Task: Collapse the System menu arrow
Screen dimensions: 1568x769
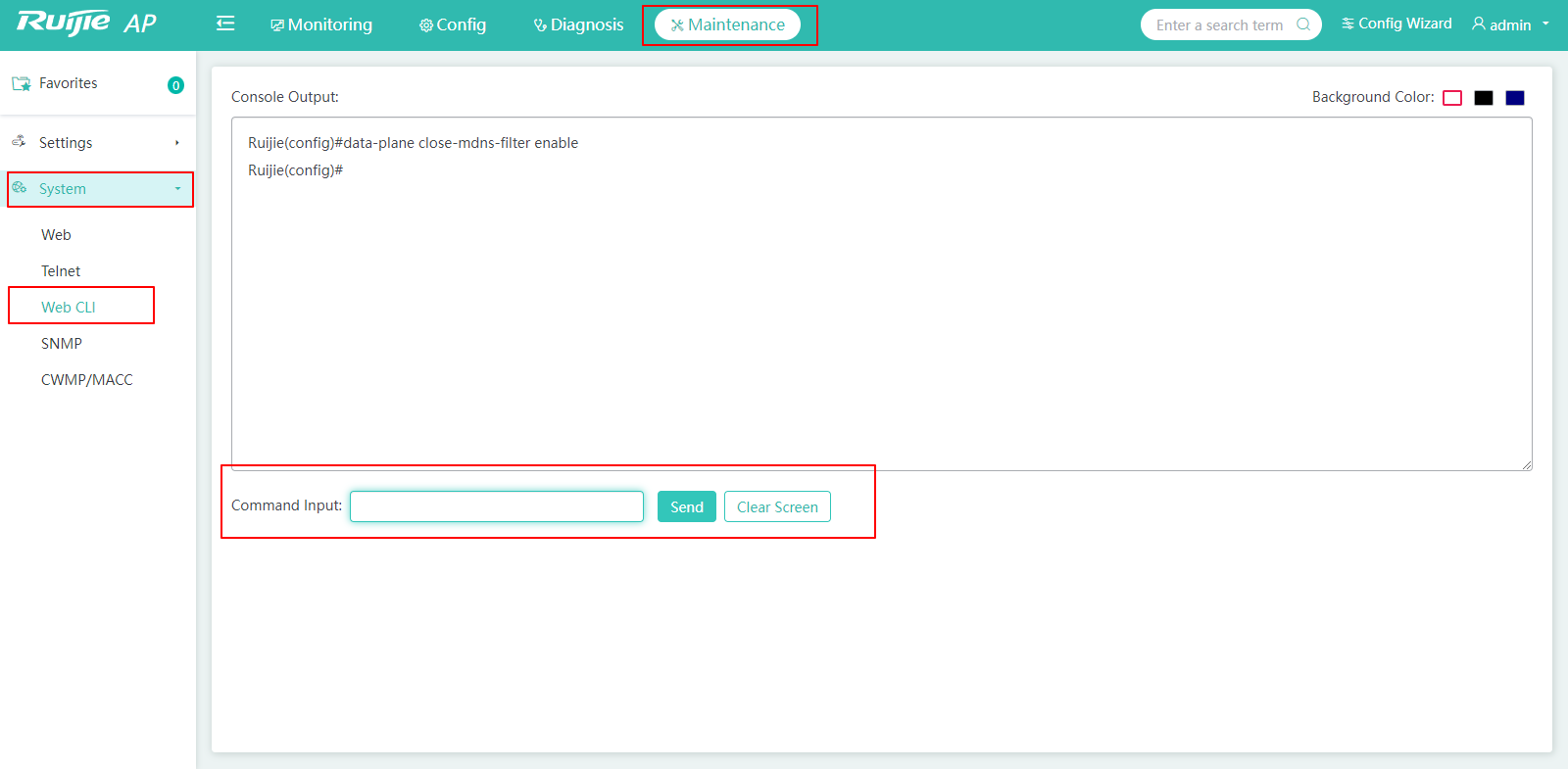Action: point(177,189)
